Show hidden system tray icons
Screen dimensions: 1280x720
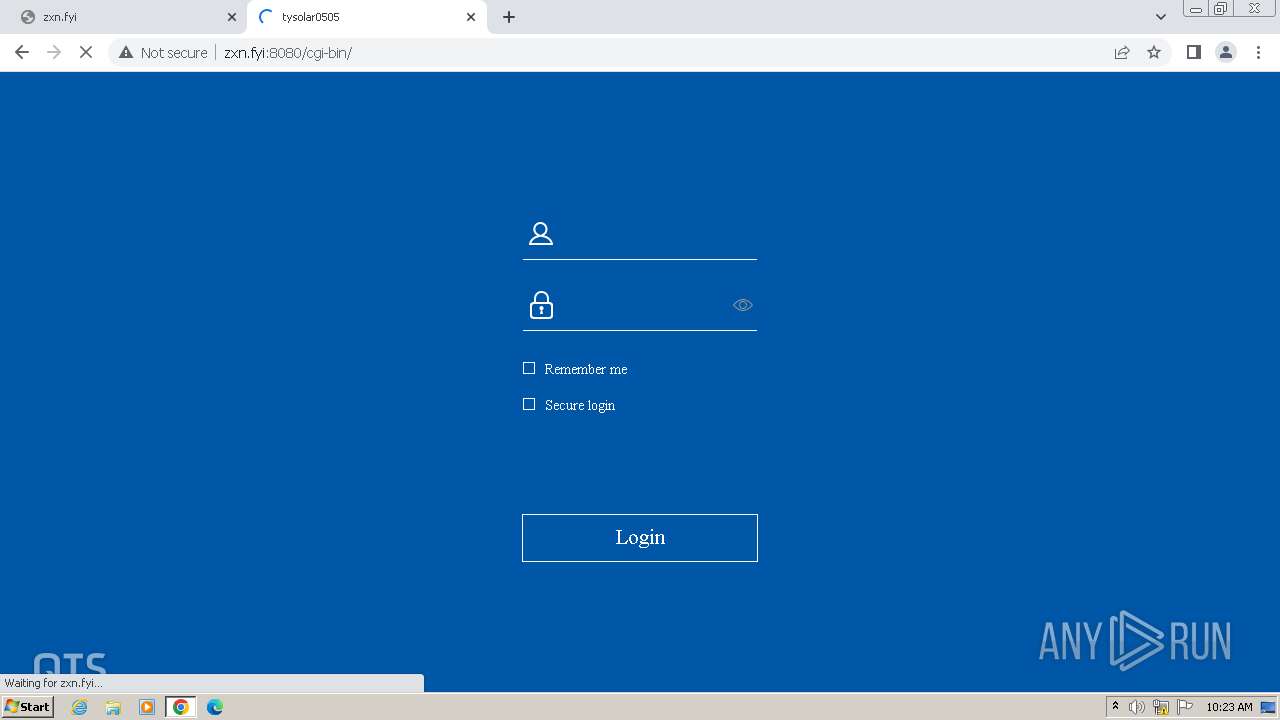click(x=1115, y=707)
